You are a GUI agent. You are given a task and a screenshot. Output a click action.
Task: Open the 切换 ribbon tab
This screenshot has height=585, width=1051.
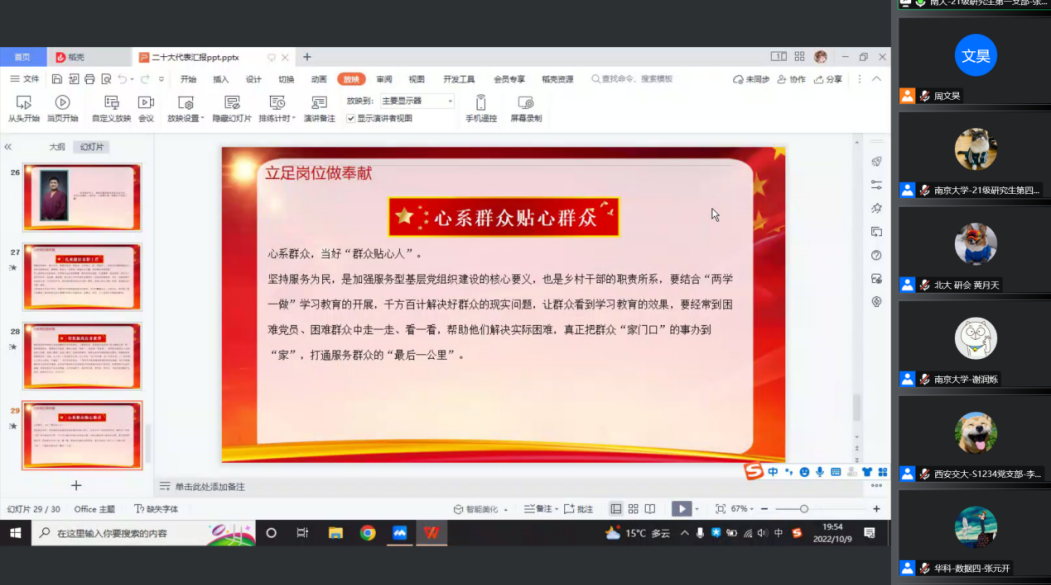286,79
